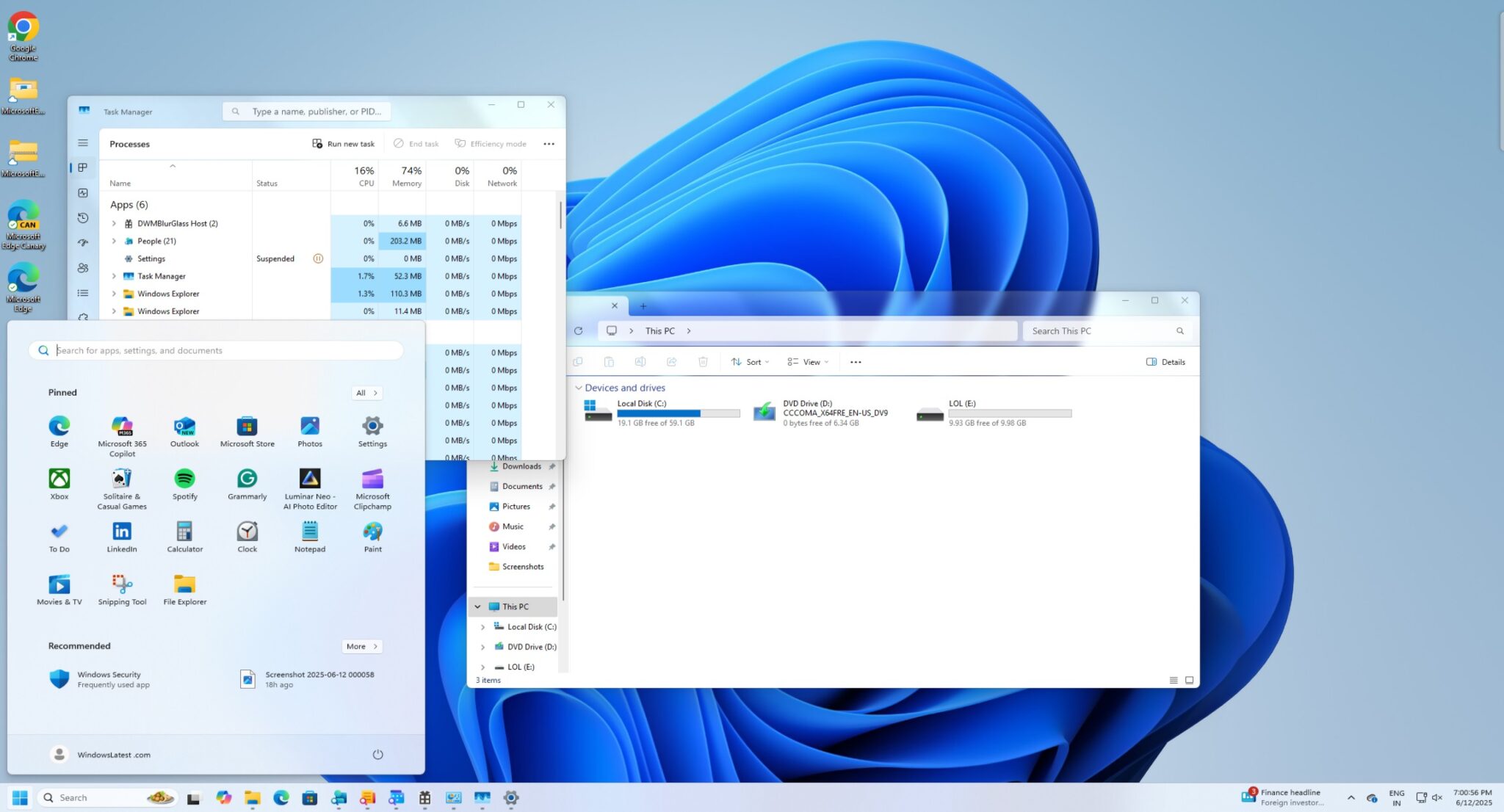Expand the People (21) process group
This screenshot has width=1504, height=812.
[115, 241]
